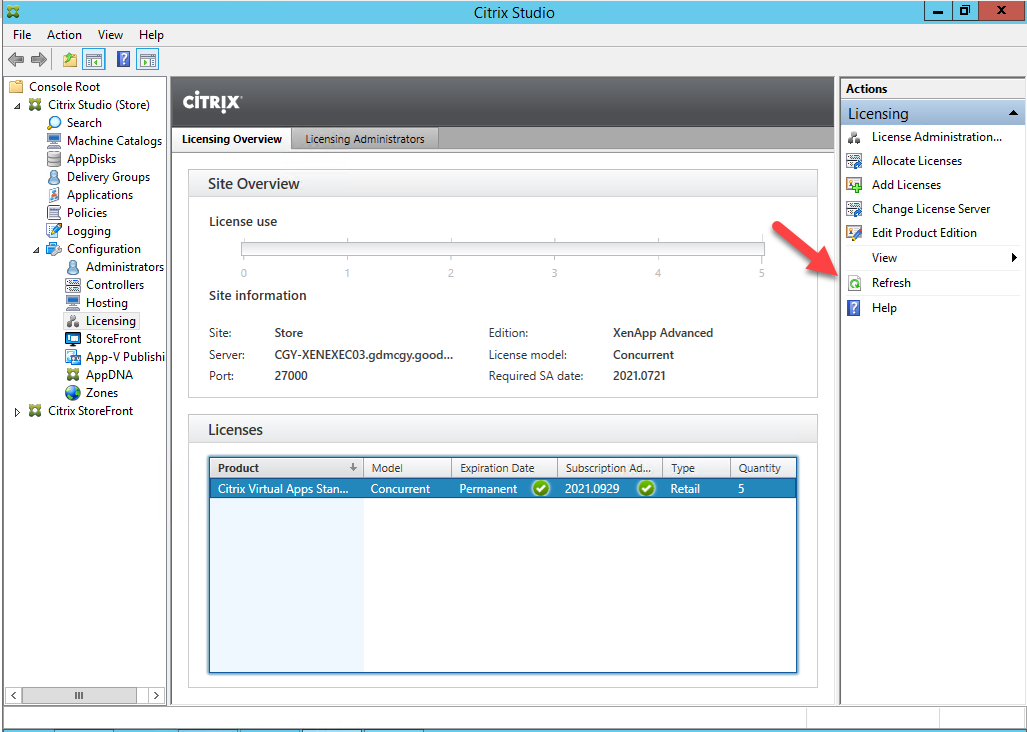Image resolution: width=1027 pixels, height=732 pixels.
Task: Click the blue Help toolbar icon
Action: click(123, 60)
